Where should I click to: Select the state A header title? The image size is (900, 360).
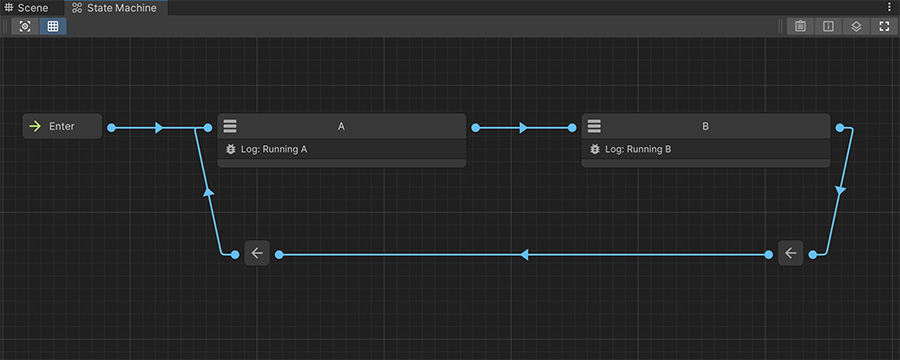tap(342, 126)
